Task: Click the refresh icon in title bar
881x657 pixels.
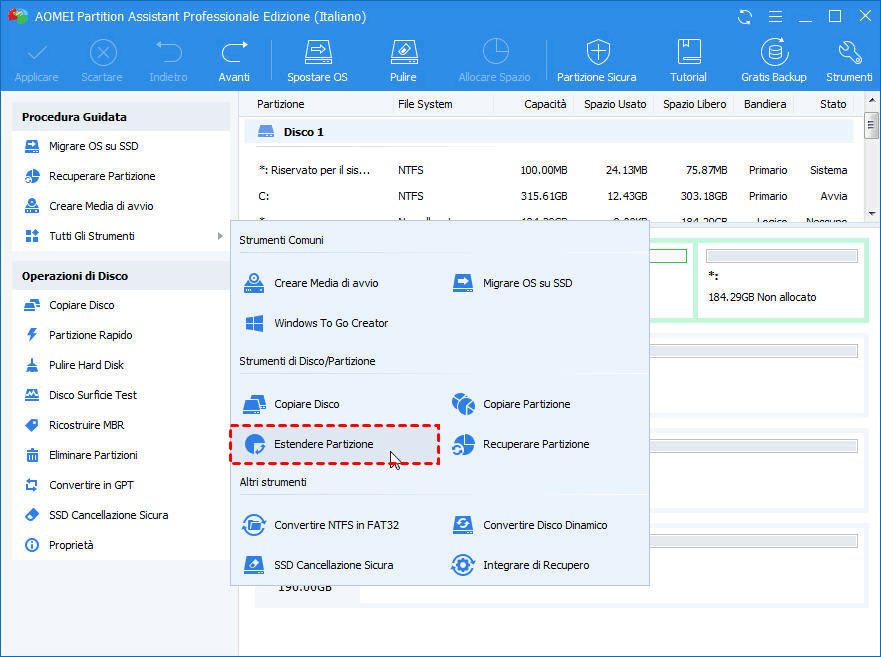Action: [x=745, y=17]
